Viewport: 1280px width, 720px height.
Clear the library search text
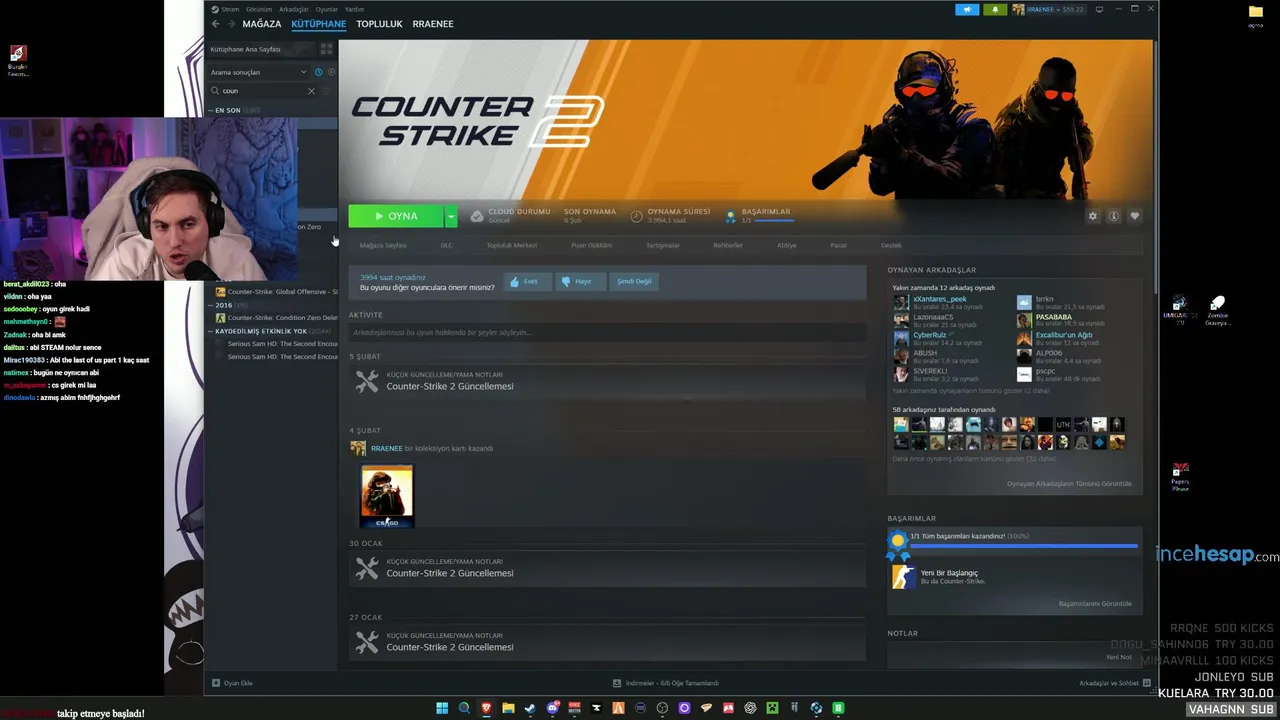[x=311, y=91]
